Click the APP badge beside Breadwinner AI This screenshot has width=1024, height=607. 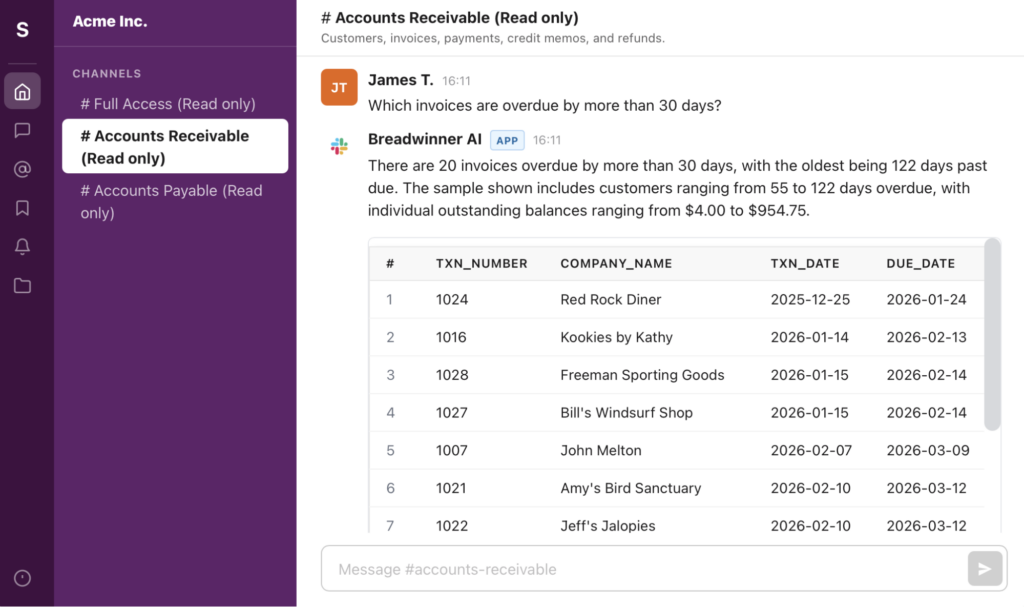[507, 140]
